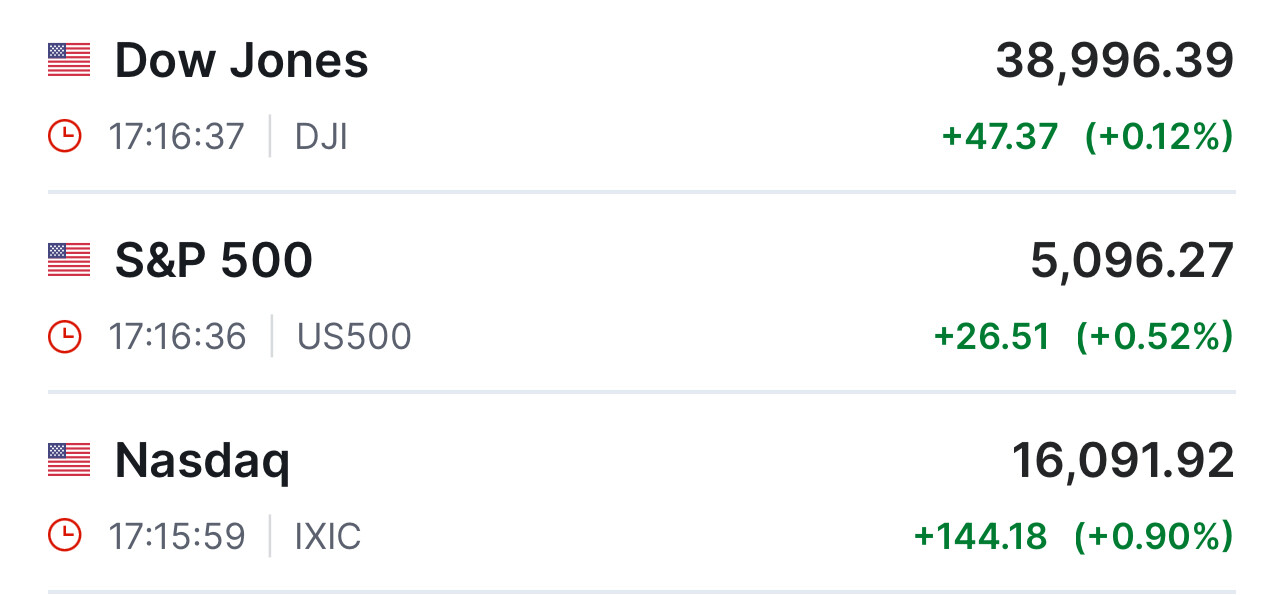This screenshot has width=1284, height=595.
Task: Click the red clock icon in Nasdaq row
Action: (x=65, y=537)
